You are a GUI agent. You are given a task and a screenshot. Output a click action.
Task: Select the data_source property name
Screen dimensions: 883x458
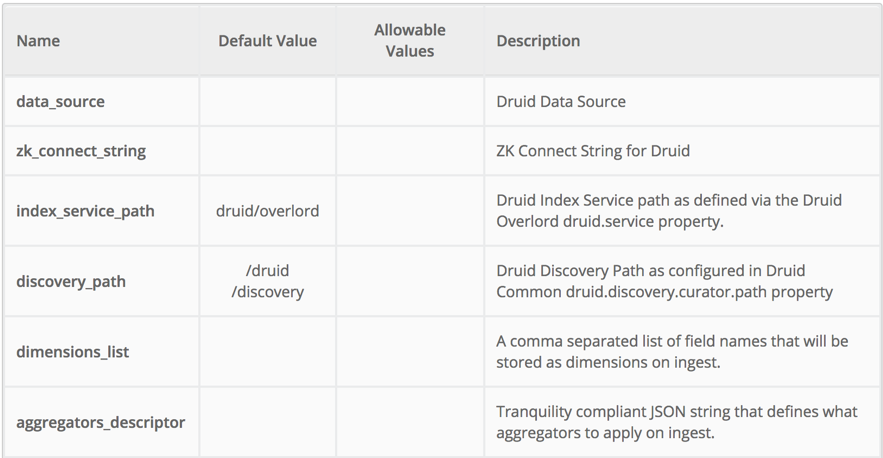(60, 101)
